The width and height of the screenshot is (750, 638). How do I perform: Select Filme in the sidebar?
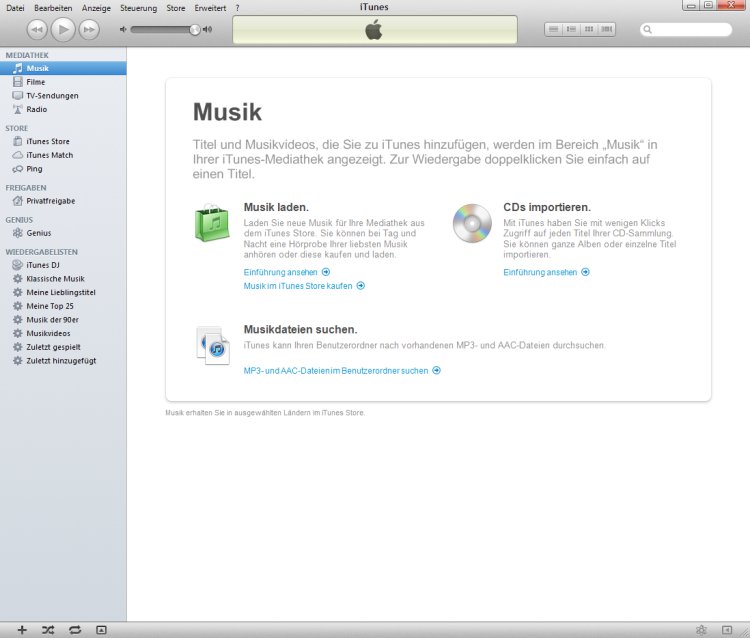(x=63, y=82)
